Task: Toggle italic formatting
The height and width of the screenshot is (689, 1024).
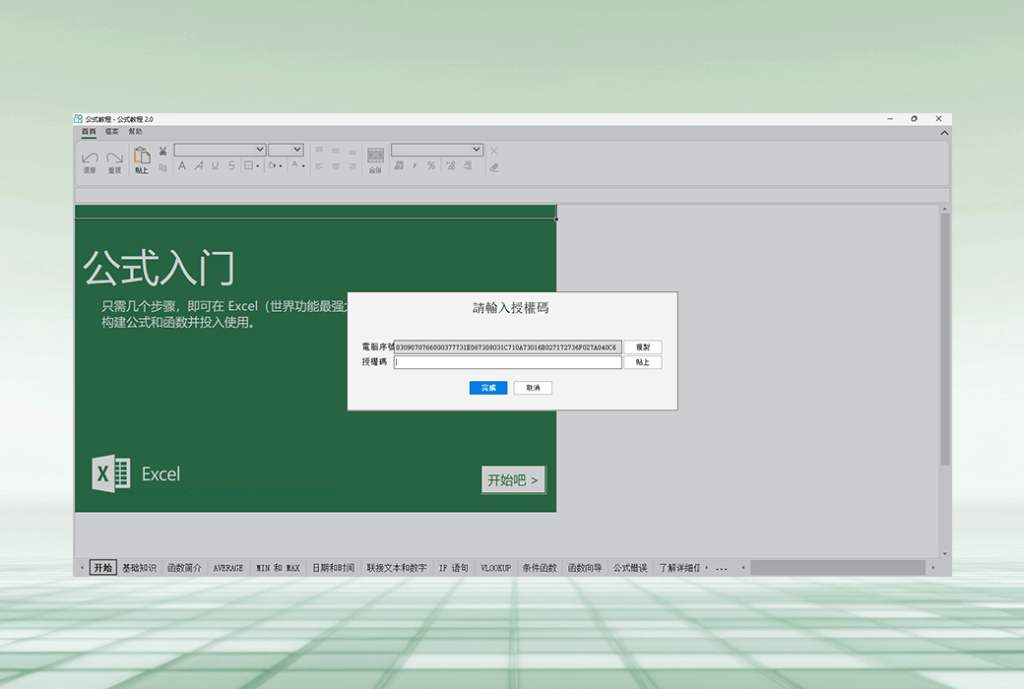Action: coord(198,165)
